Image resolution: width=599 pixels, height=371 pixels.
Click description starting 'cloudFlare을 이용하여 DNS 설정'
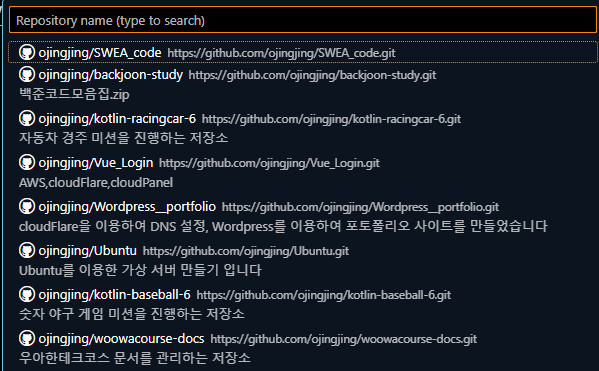[x=283, y=226]
